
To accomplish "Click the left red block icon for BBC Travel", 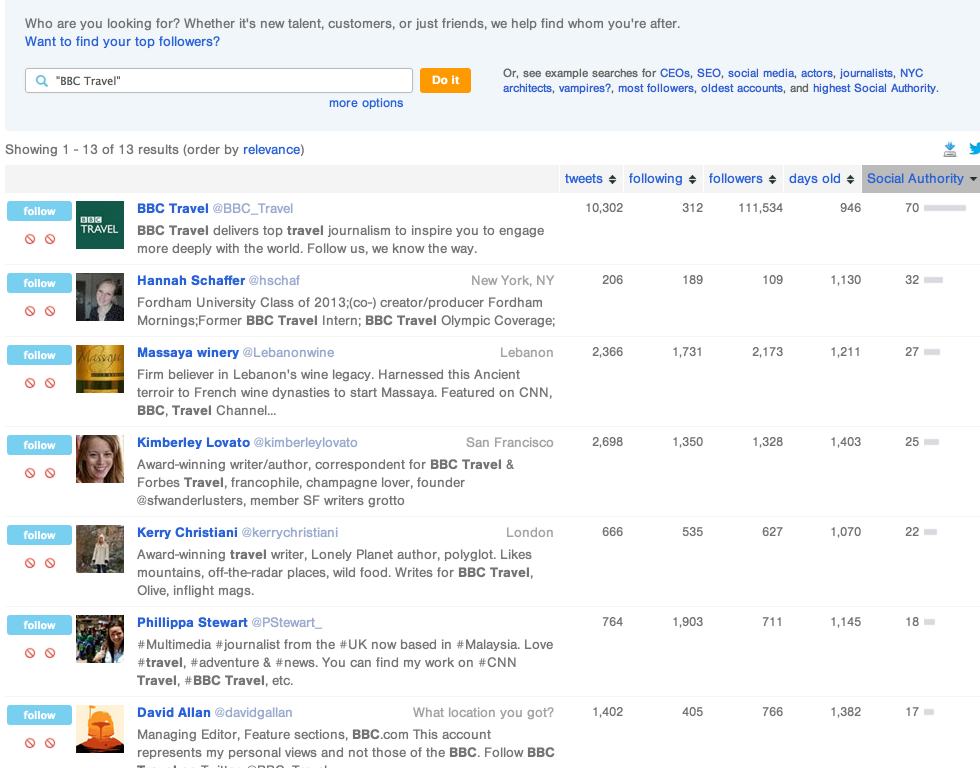I will point(30,239).
